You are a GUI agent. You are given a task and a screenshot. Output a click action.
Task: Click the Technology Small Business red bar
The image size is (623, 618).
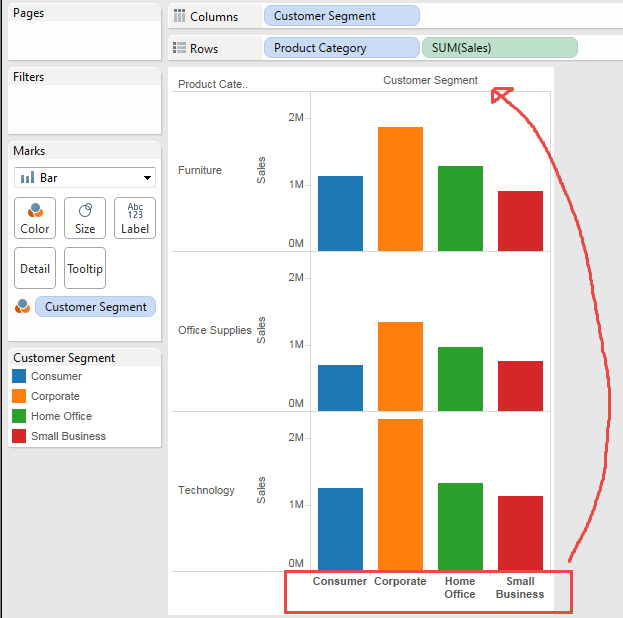[520, 533]
